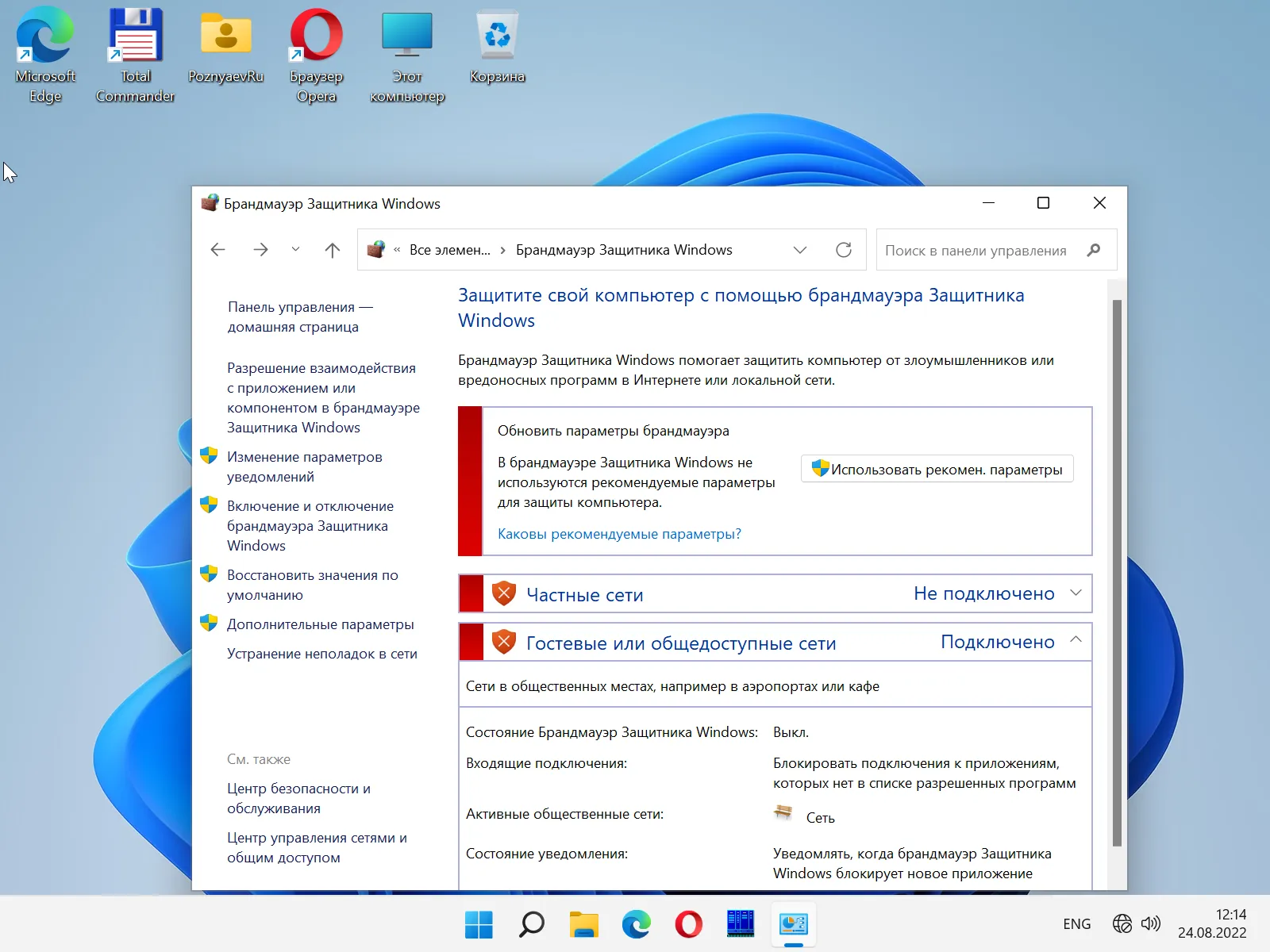Expand 'Частные сети' section chevron

tap(1076, 593)
